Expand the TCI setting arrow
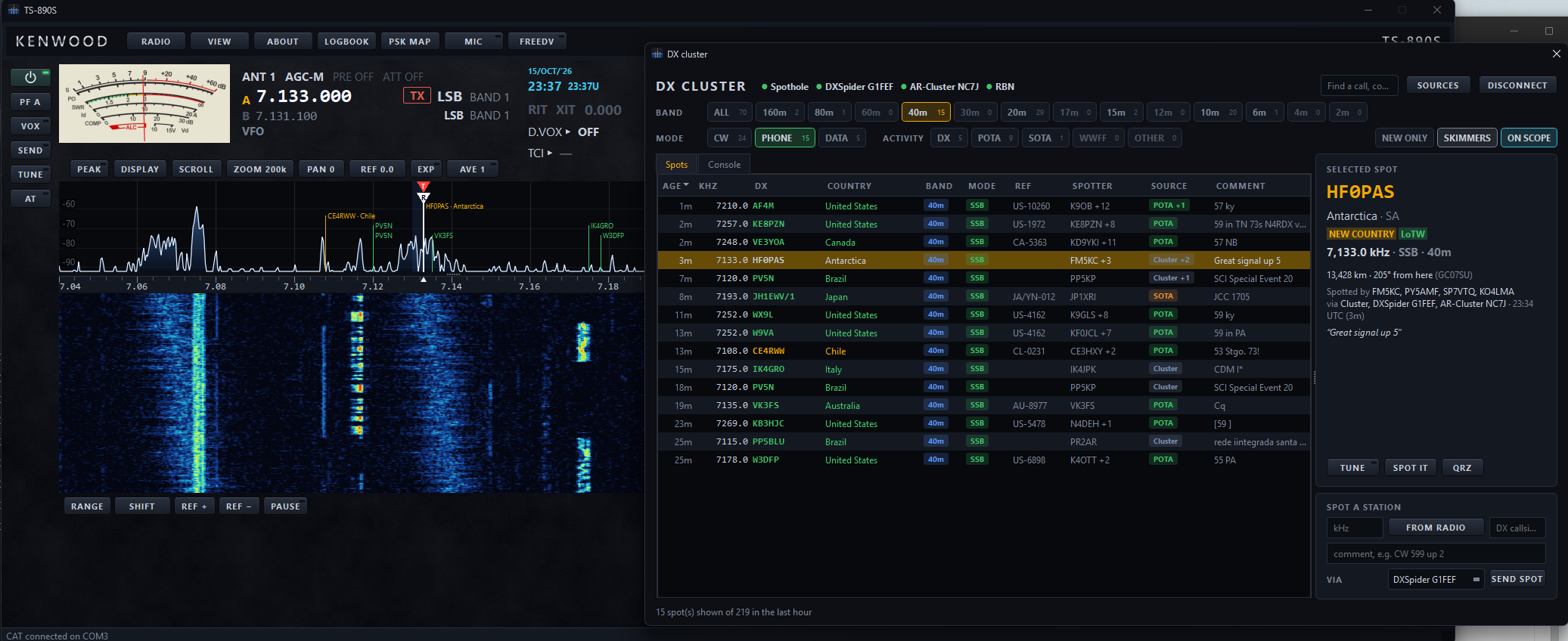 pyautogui.click(x=550, y=153)
